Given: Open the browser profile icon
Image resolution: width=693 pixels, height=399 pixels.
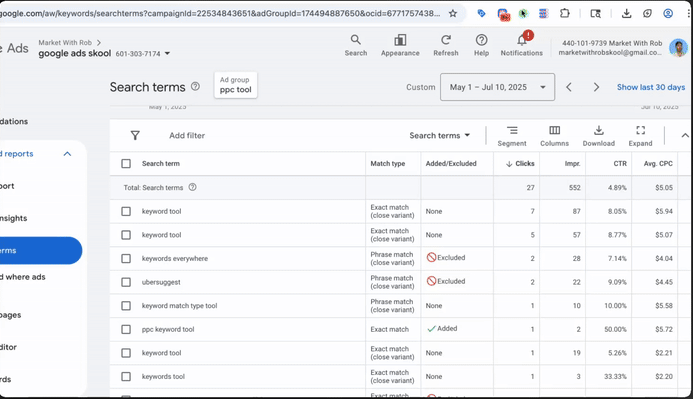Looking at the screenshot, I should (x=668, y=13).
